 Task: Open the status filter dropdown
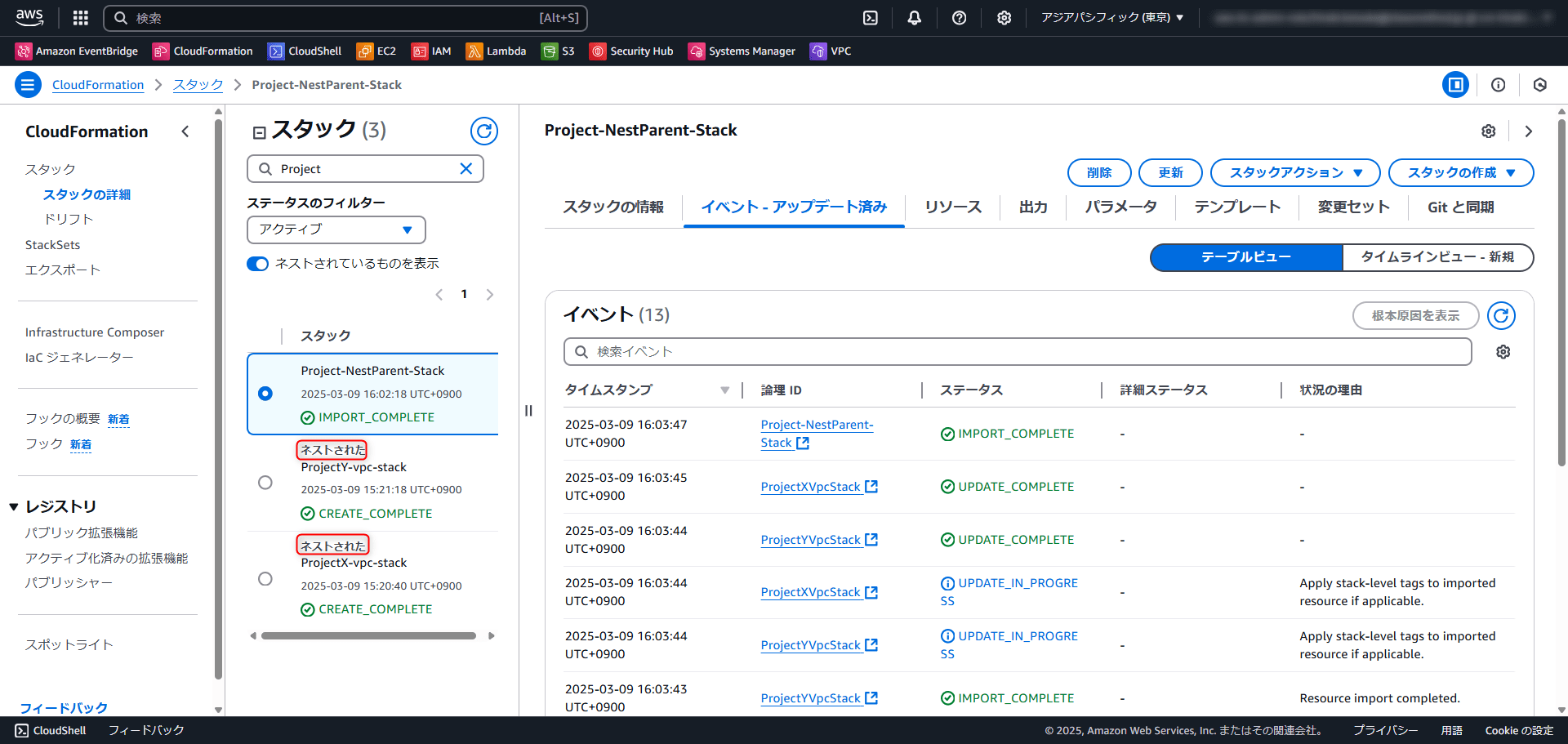tap(336, 229)
